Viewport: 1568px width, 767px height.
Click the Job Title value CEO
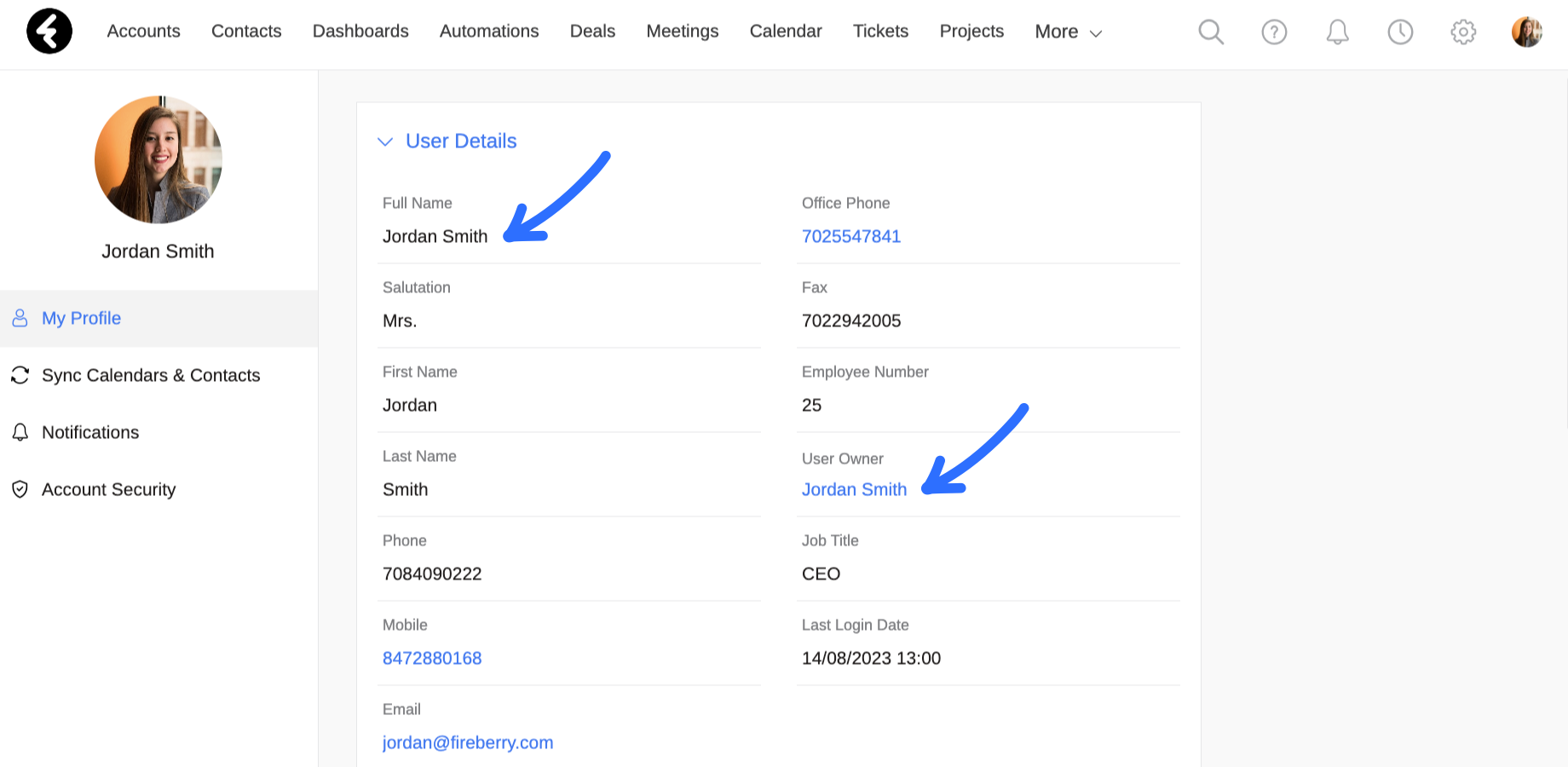821,574
